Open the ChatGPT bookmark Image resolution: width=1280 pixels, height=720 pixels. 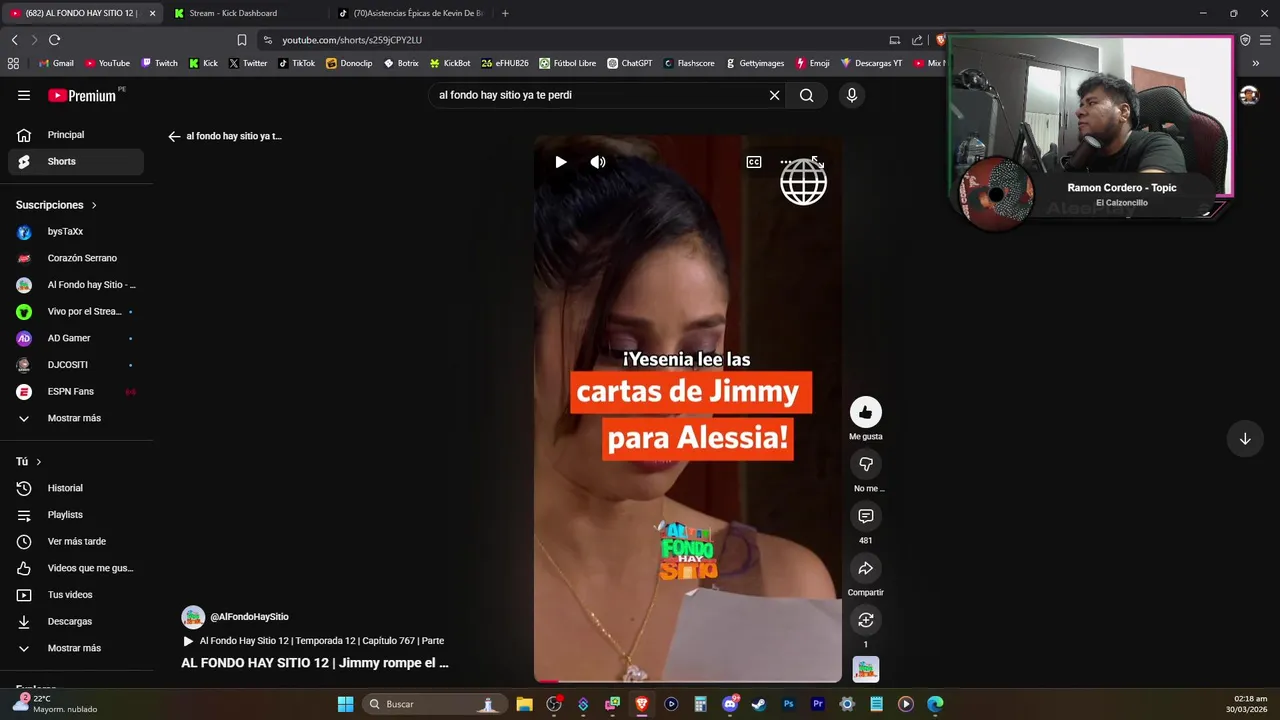click(x=630, y=63)
